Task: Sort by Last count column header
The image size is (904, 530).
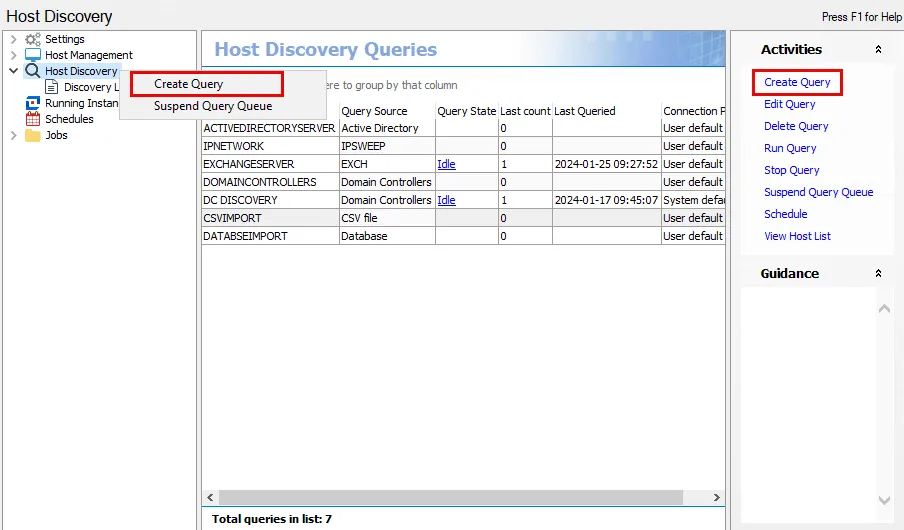Action: tap(525, 111)
